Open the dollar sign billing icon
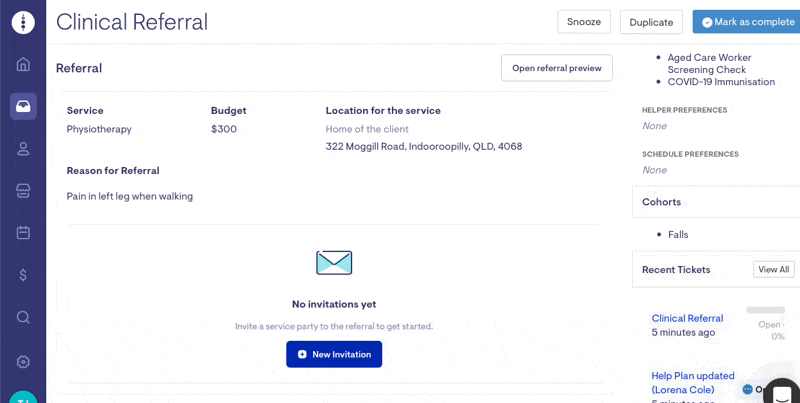The height and width of the screenshot is (403, 800). point(23,275)
